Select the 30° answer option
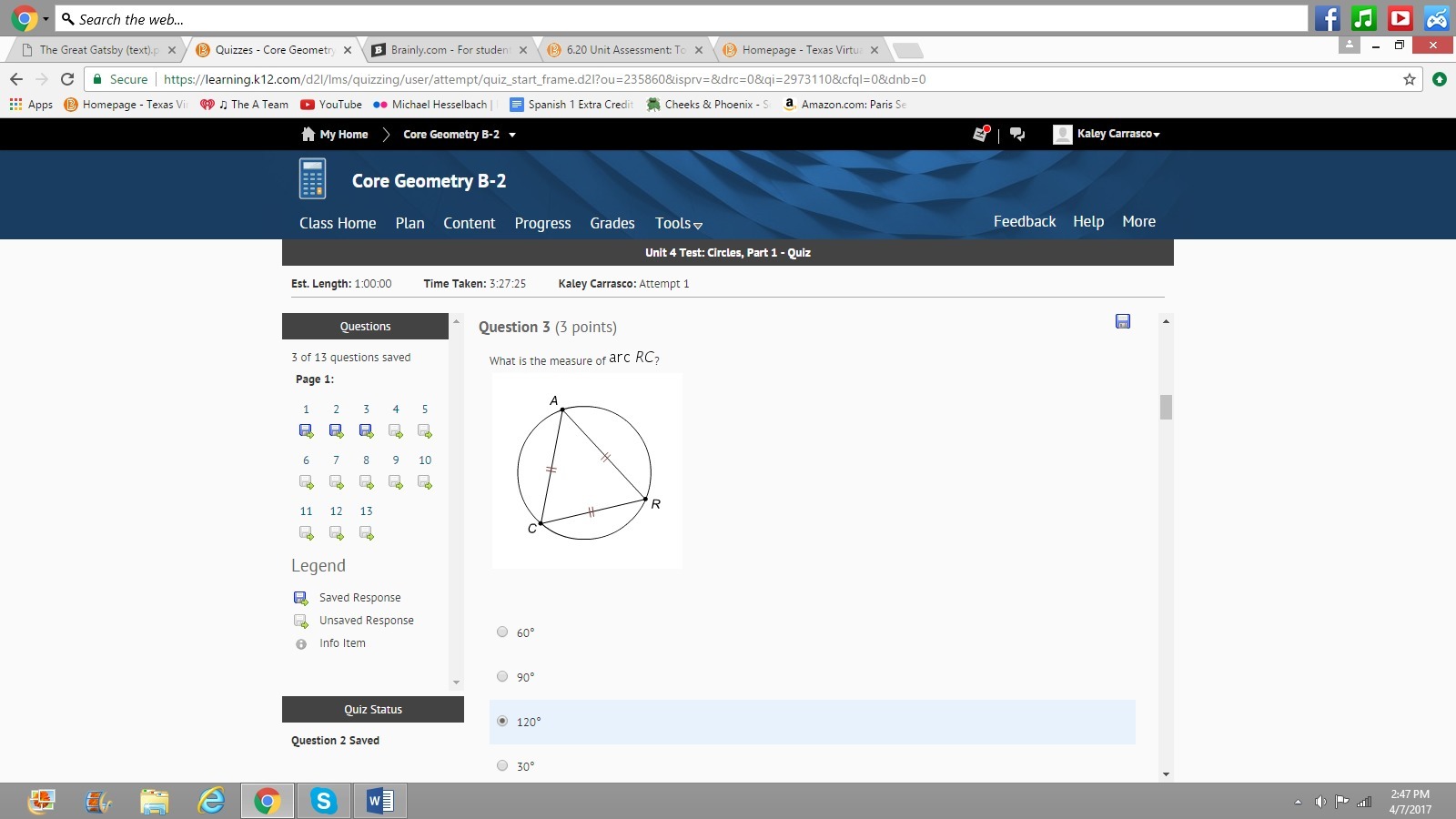Viewport: 1456px width, 819px height. pos(502,765)
